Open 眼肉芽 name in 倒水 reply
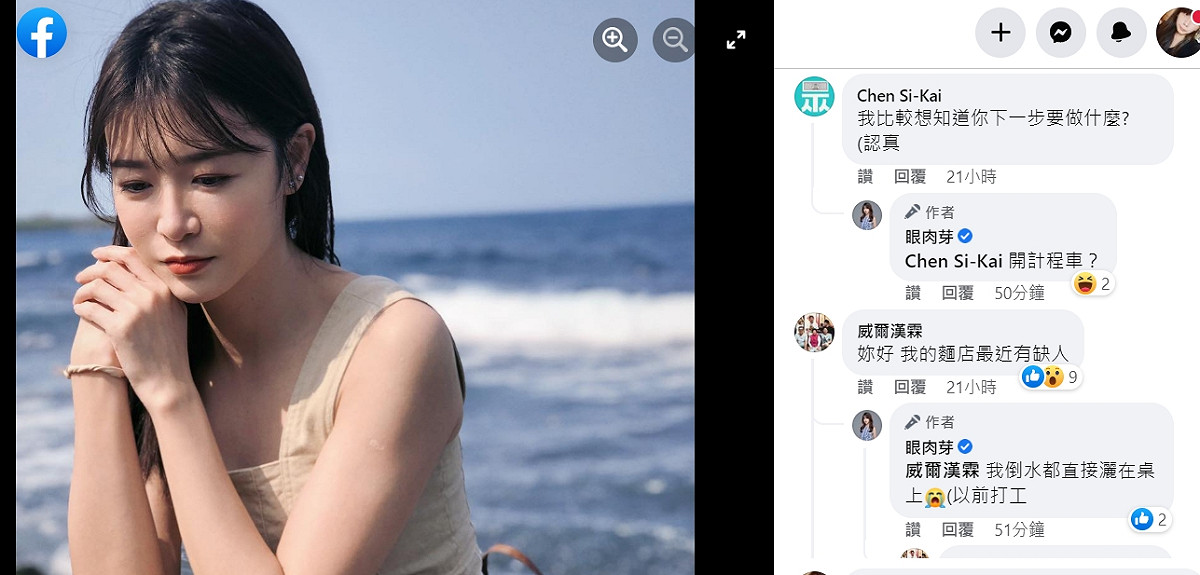This screenshot has height=575, width=1200. (x=929, y=446)
